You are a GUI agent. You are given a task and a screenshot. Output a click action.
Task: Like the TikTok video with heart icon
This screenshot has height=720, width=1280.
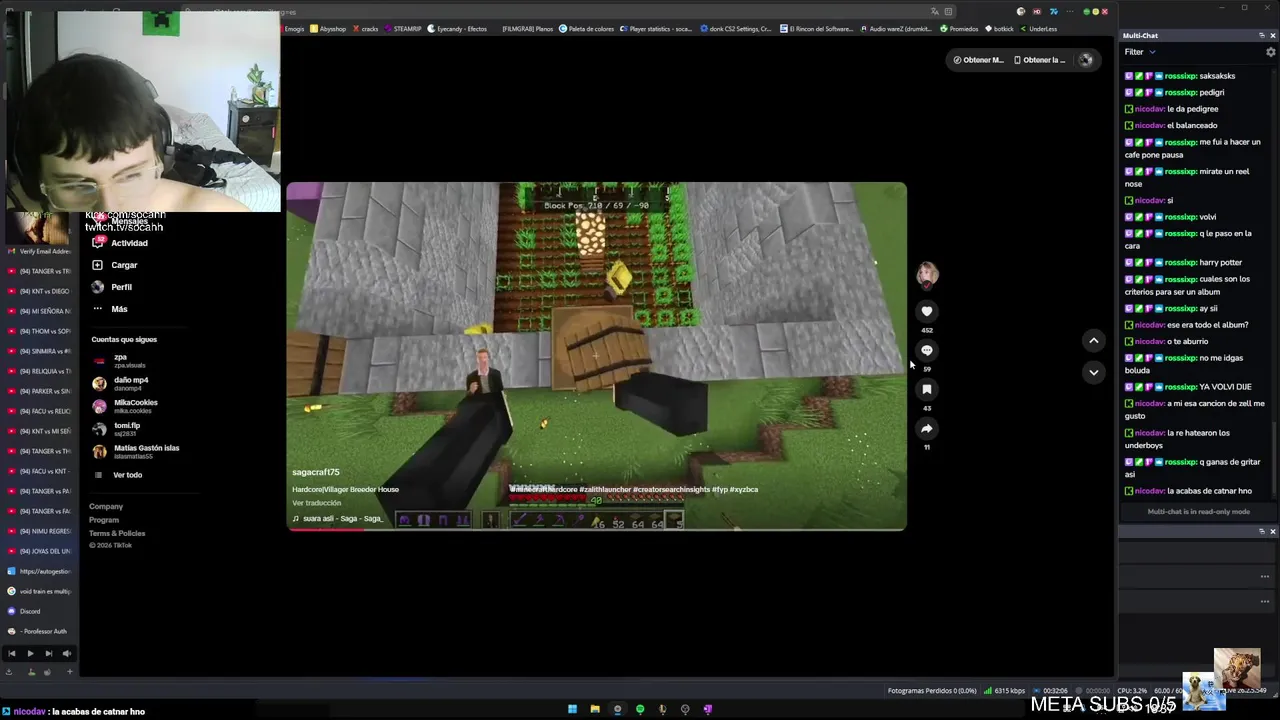coord(927,311)
